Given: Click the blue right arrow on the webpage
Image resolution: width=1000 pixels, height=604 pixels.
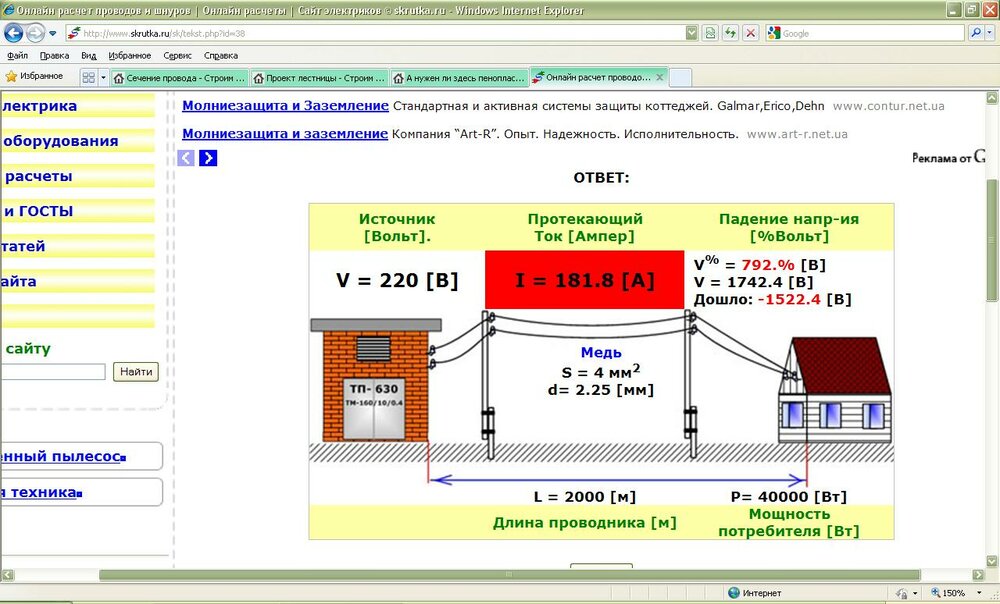Looking at the screenshot, I should [208, 157].
